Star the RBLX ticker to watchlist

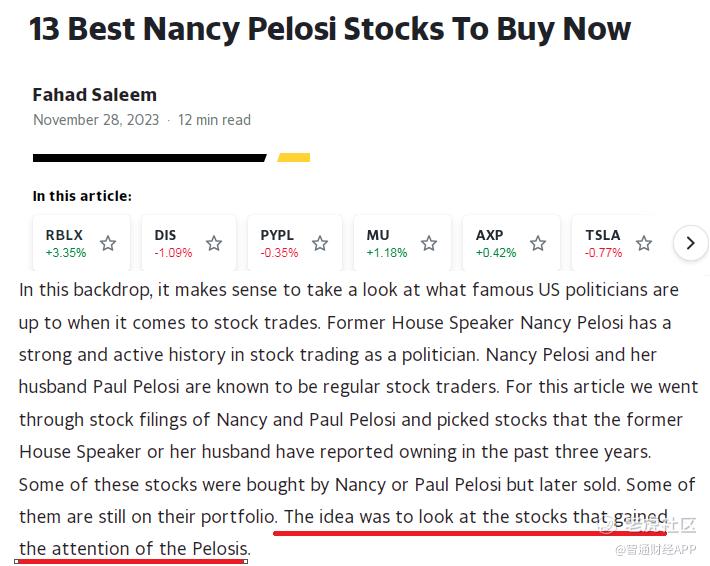(x=108, y=243)
